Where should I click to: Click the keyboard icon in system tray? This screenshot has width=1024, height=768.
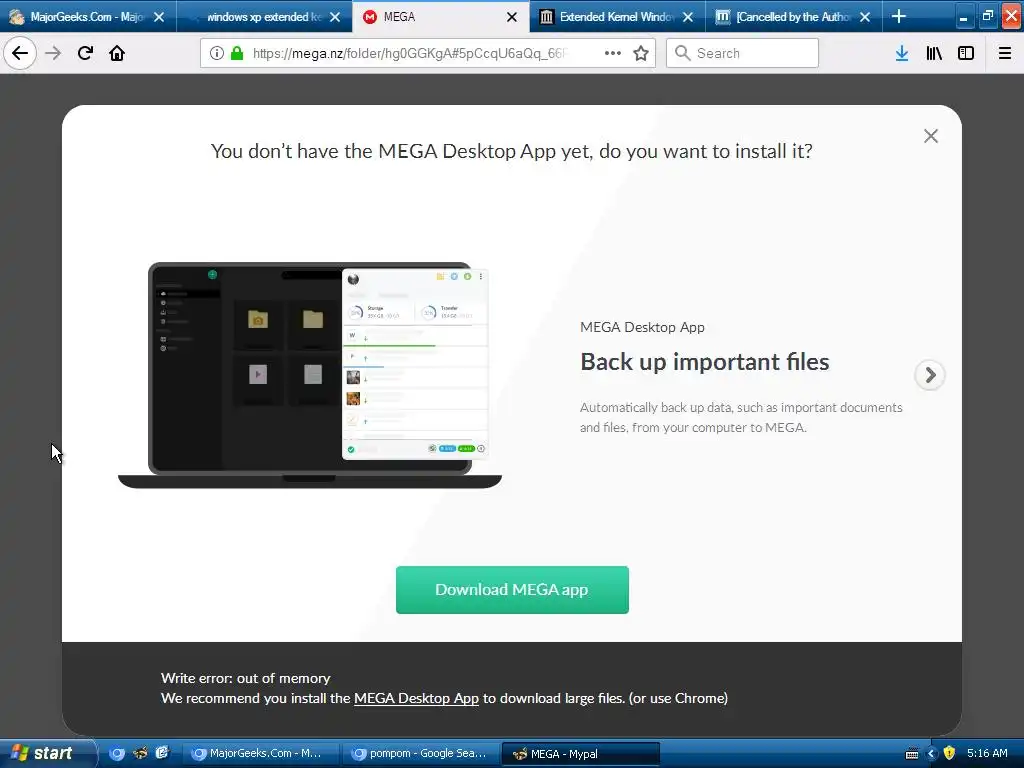click(x=912, y=754)
